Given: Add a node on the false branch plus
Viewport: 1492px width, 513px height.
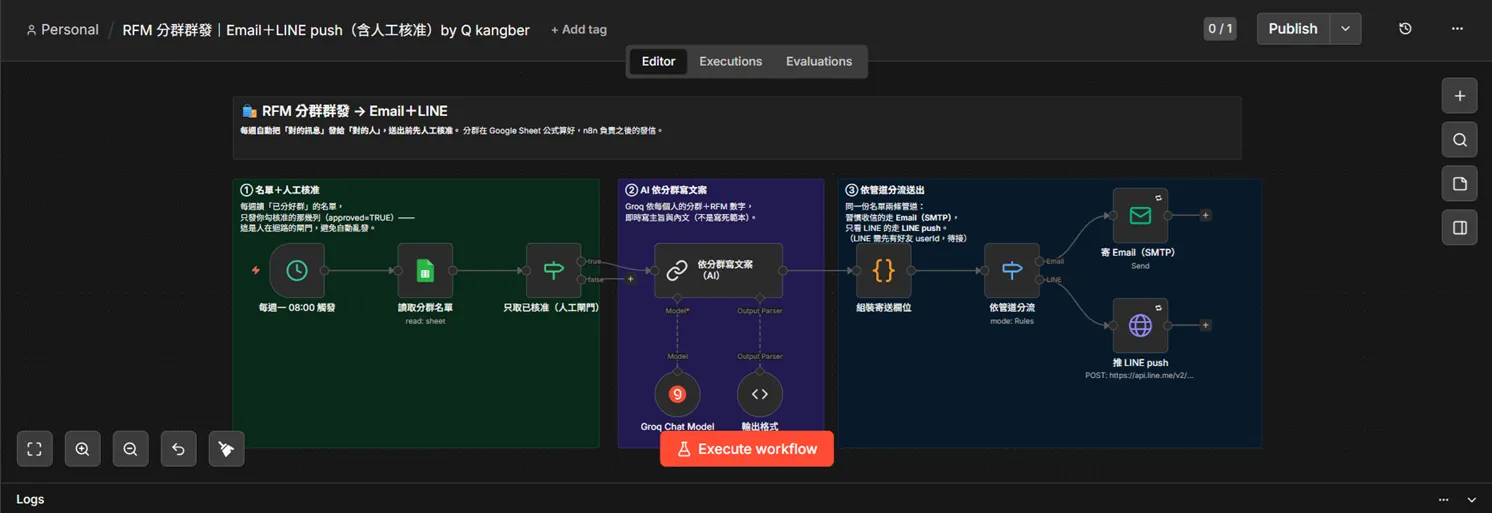Looking at the screenshot, I should pos(630,279).
